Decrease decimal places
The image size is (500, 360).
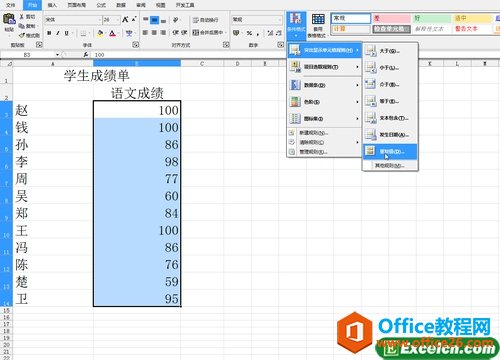(x=279, y=33)
